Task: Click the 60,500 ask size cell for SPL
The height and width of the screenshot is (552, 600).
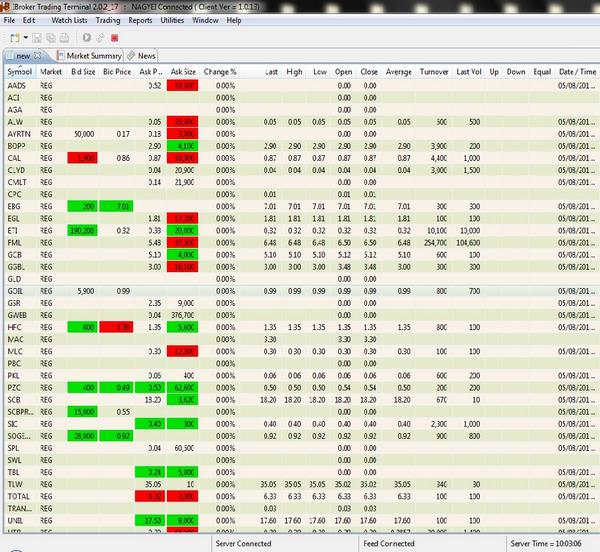Action: [184, 448]
